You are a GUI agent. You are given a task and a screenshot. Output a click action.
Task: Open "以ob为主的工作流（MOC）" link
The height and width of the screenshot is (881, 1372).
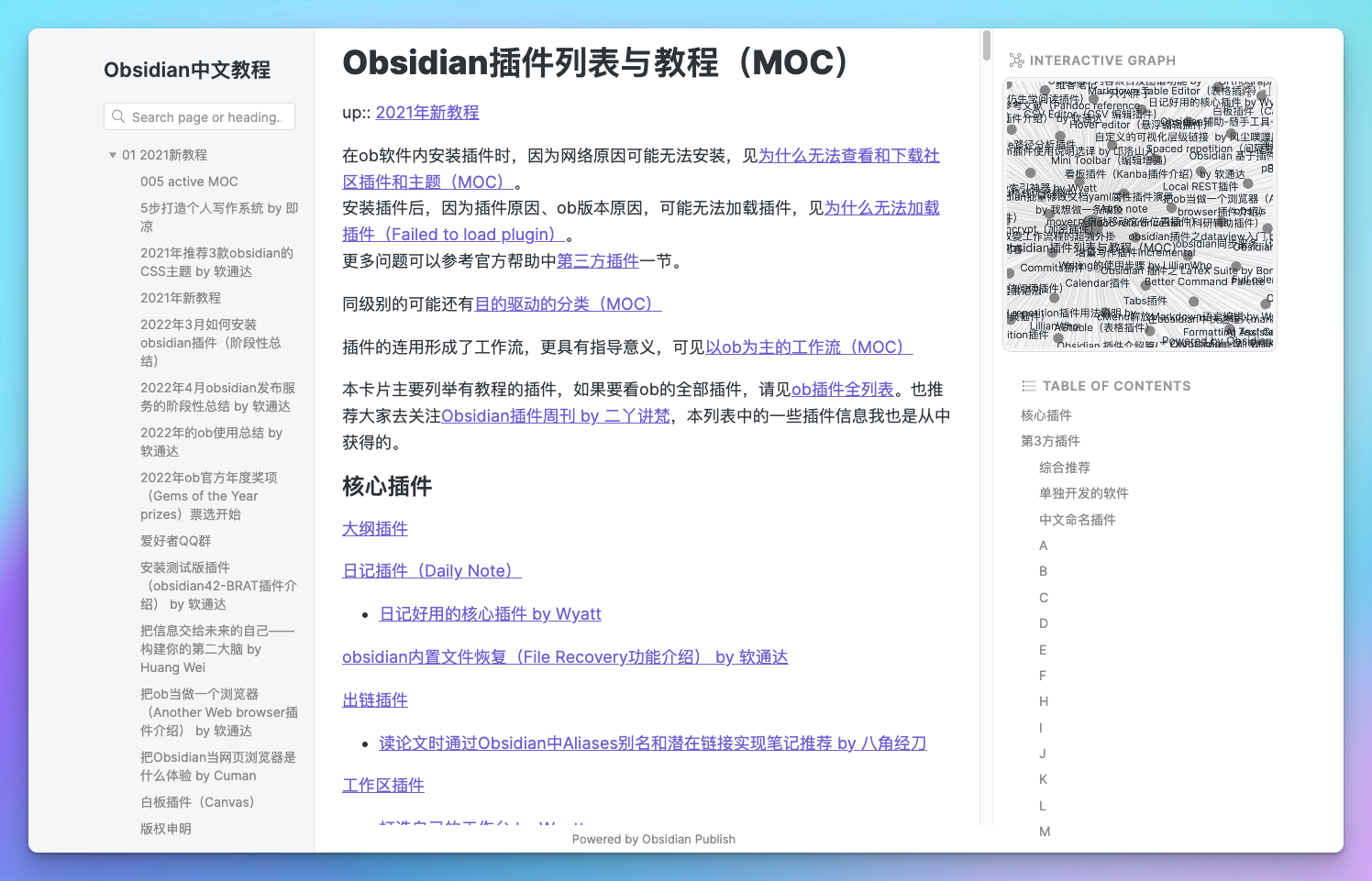pos(807,347)
